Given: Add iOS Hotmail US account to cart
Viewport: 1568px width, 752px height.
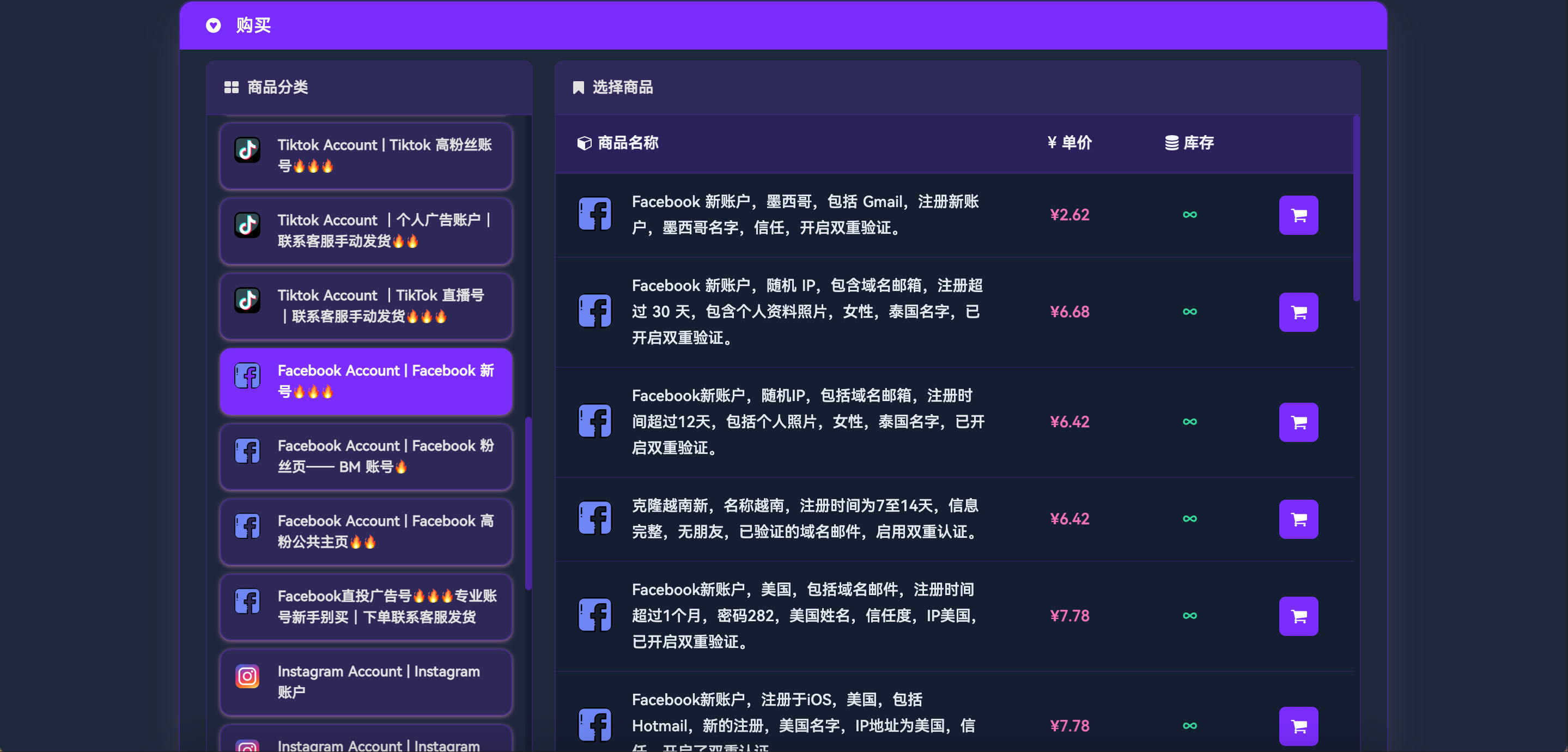Looking at the screenshot, I should tap(1298, 725).
